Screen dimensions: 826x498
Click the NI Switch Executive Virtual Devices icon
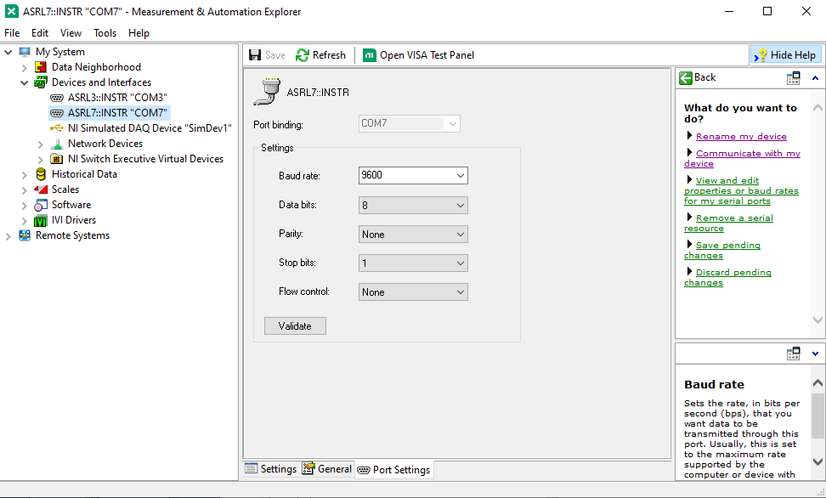(56, 159)
